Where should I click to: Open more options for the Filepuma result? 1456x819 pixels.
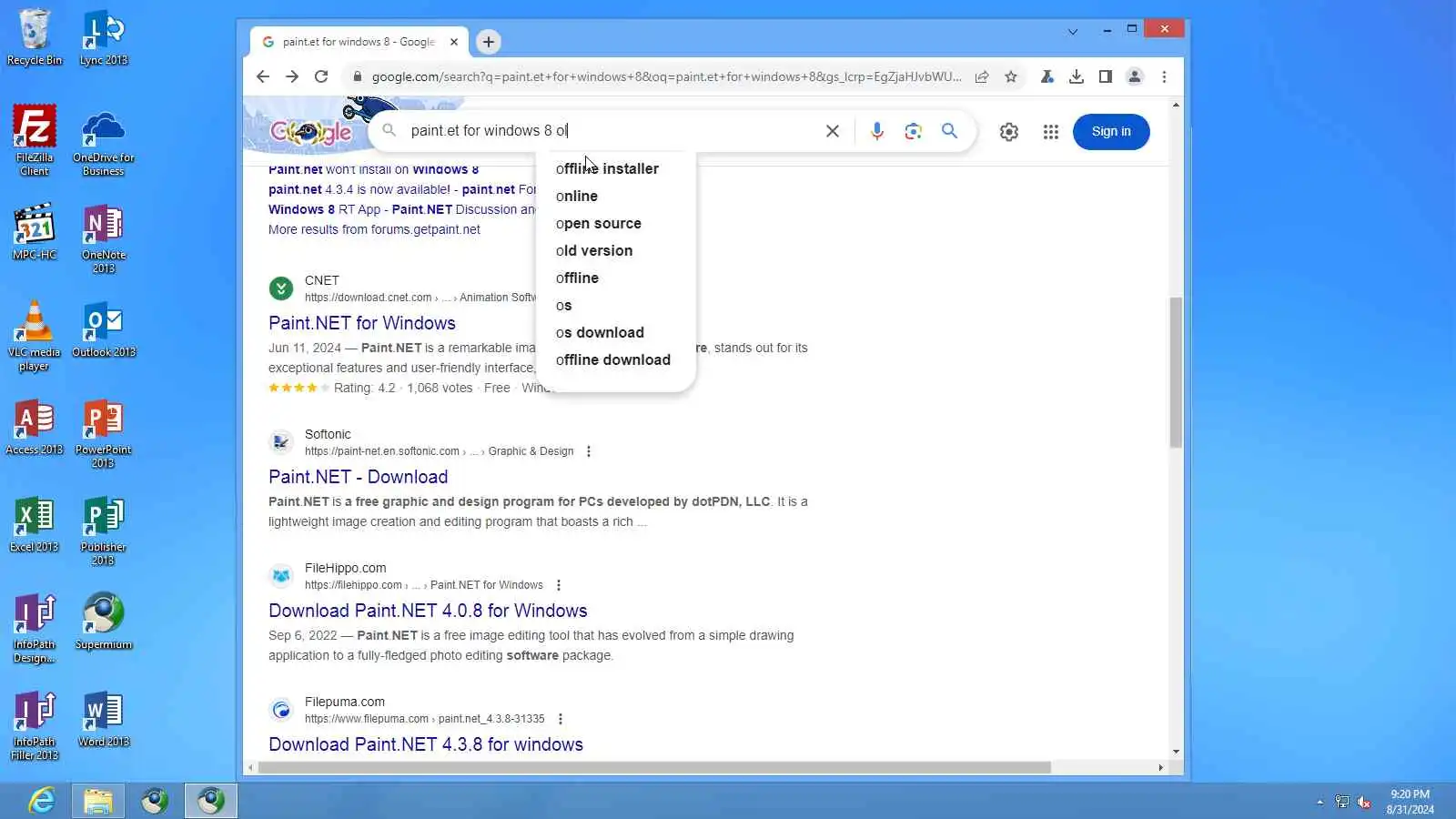(561, 719)
